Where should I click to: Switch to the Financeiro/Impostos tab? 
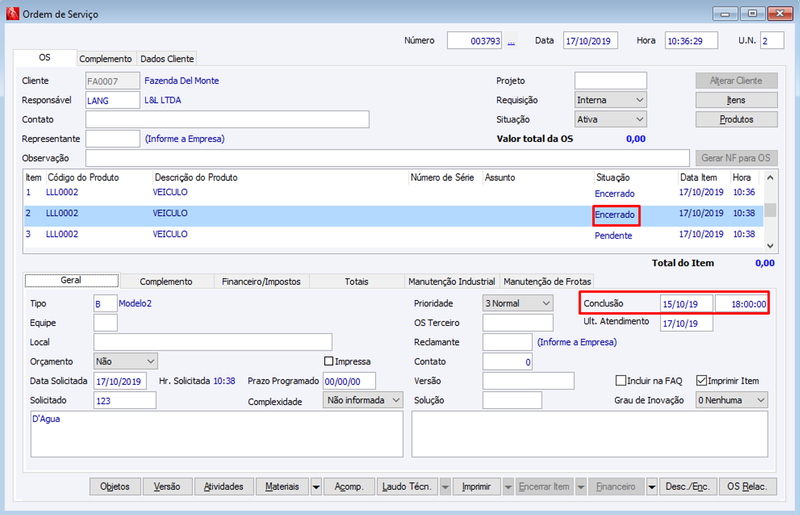[x=261, y=281]
